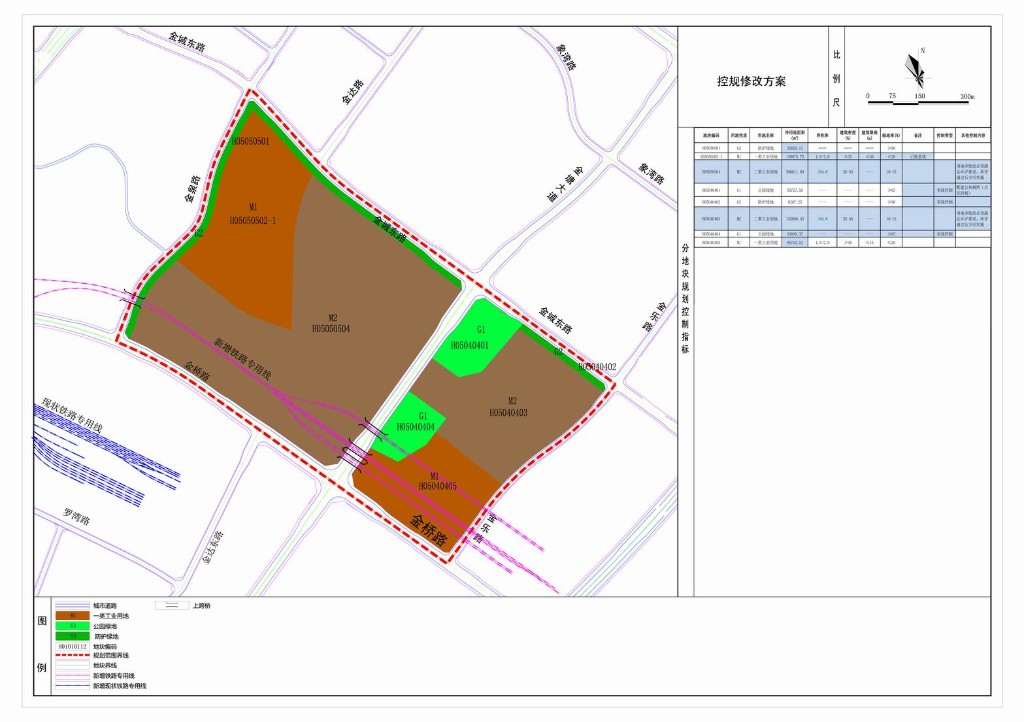1024x722 pixels.
Task: Select the red dashed 规划范围界线 legend line
Action: pos(70,655)
